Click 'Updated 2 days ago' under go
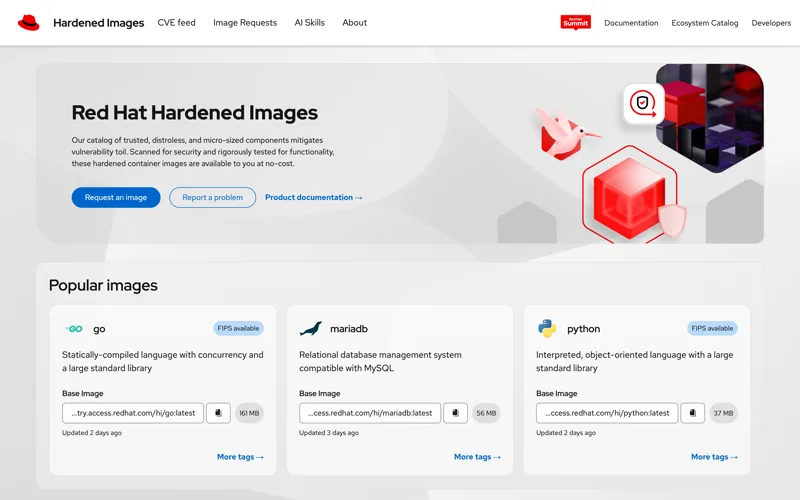 click(92, 433)
